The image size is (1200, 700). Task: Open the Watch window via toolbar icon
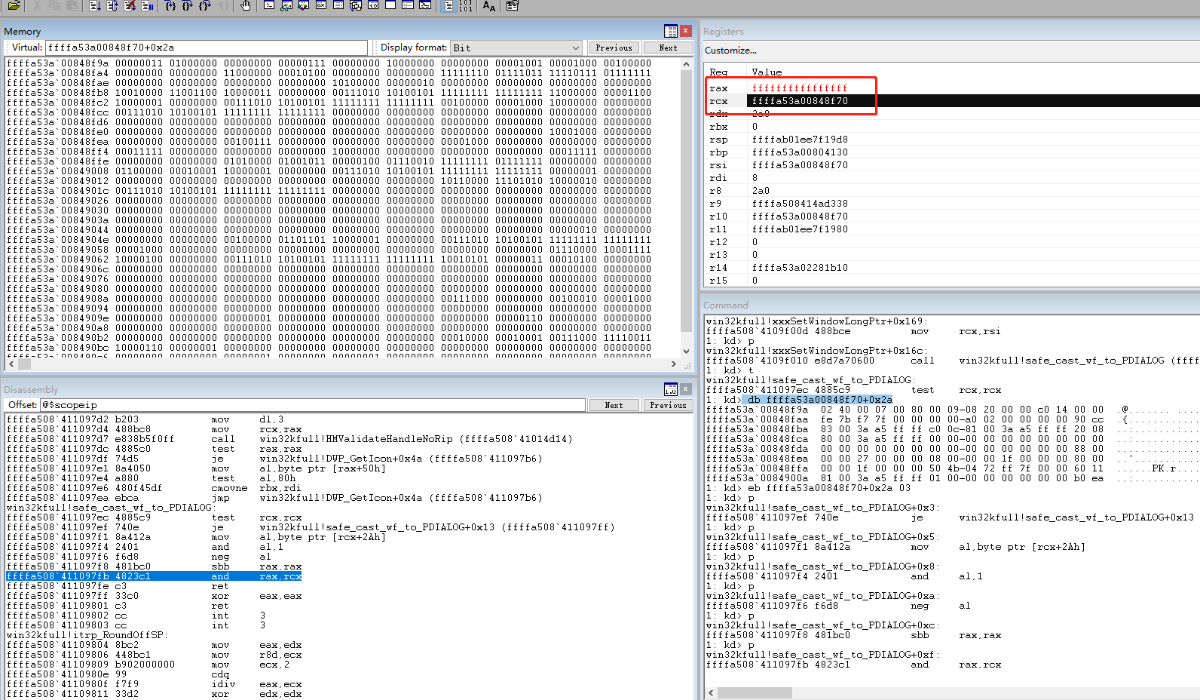[286, 6]
